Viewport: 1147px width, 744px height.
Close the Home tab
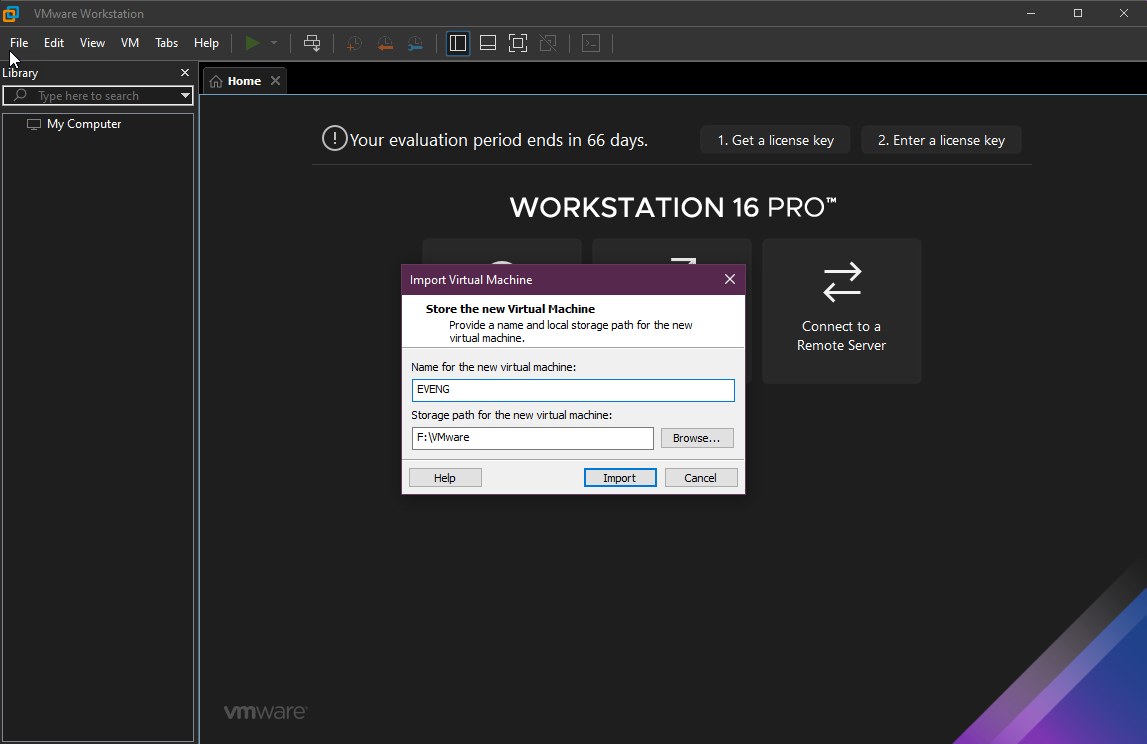[276, 81]
